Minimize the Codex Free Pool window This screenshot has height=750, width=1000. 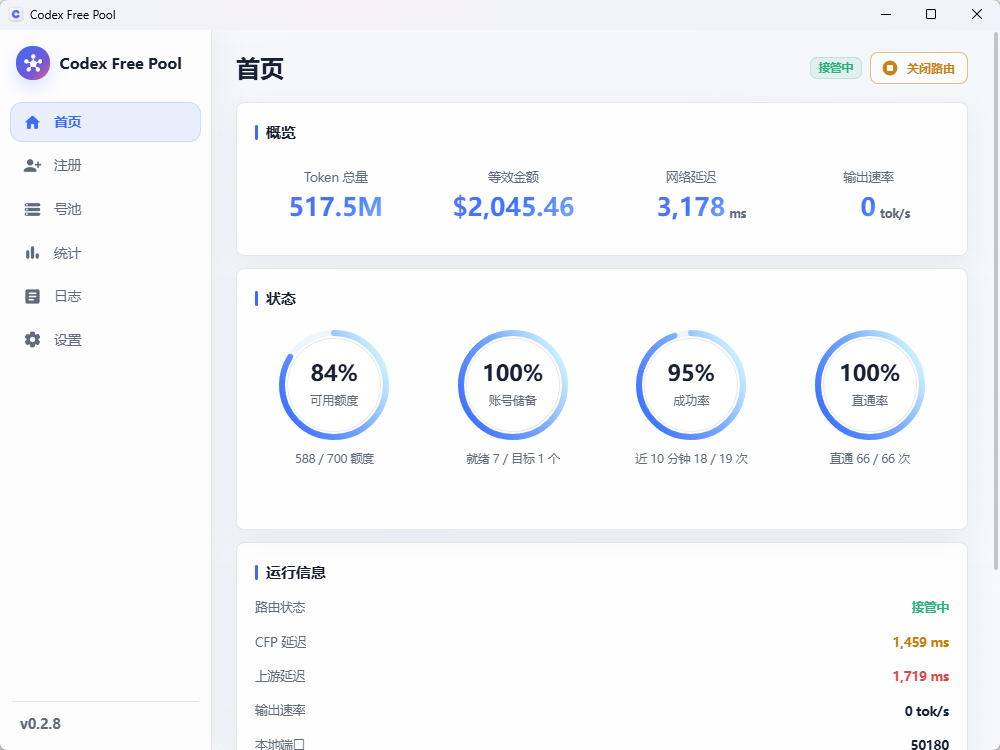[x=886, y=14]
